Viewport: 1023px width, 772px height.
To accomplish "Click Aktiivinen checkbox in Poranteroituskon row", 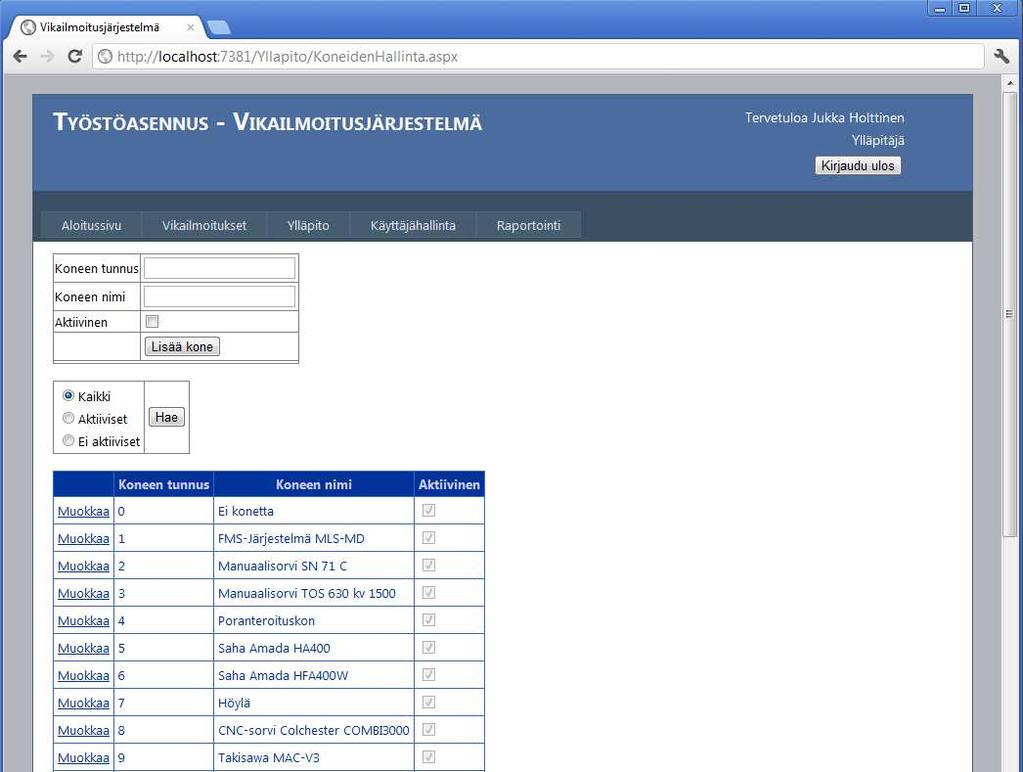I will [429, 620].
